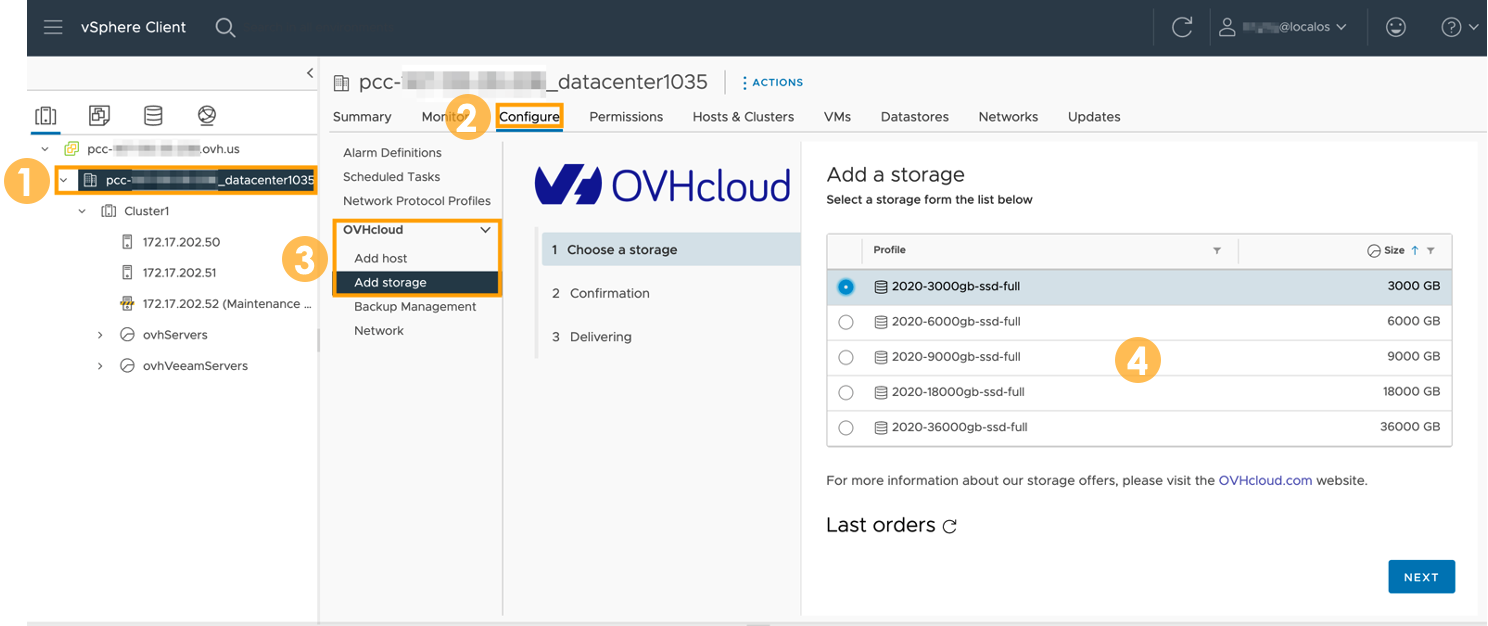1488x626 pixels.
Task: Select host 172.17.202.51
Action: [179, 272]
